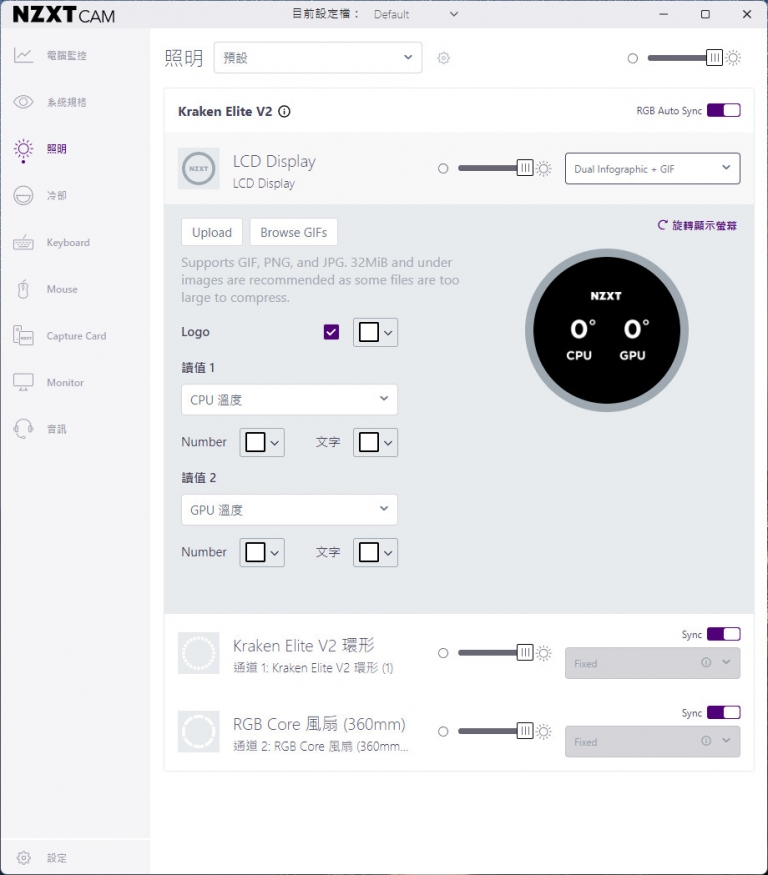The width and height of the screenshot is (768, 875).
Task: Open reading 1 text color dropdown
Action: point(376,443)
